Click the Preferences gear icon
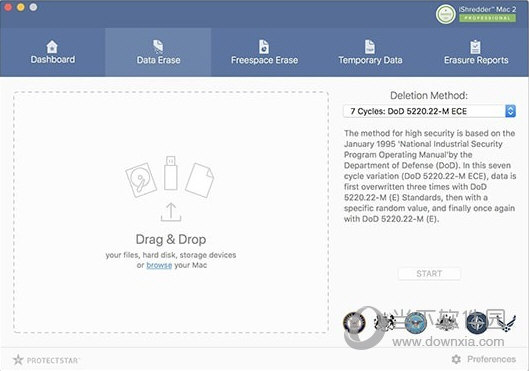The width and height of the screenshot is (529, 371). click(x=456, y=359)
